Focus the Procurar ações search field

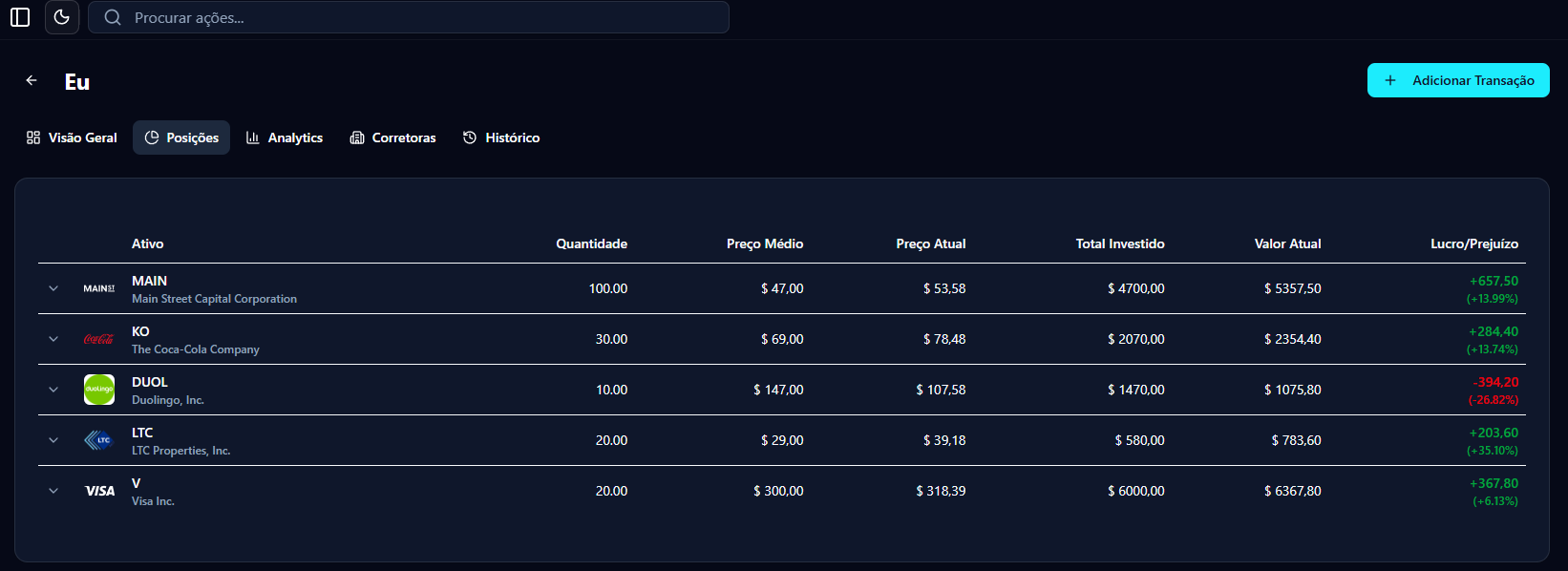[x=409, y=17]
